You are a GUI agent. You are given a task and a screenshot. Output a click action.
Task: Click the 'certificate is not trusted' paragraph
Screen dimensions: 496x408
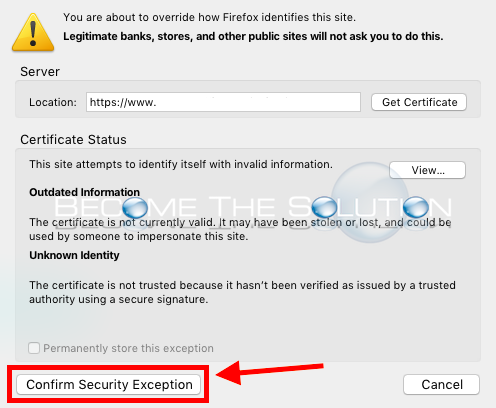click(242, 292)
